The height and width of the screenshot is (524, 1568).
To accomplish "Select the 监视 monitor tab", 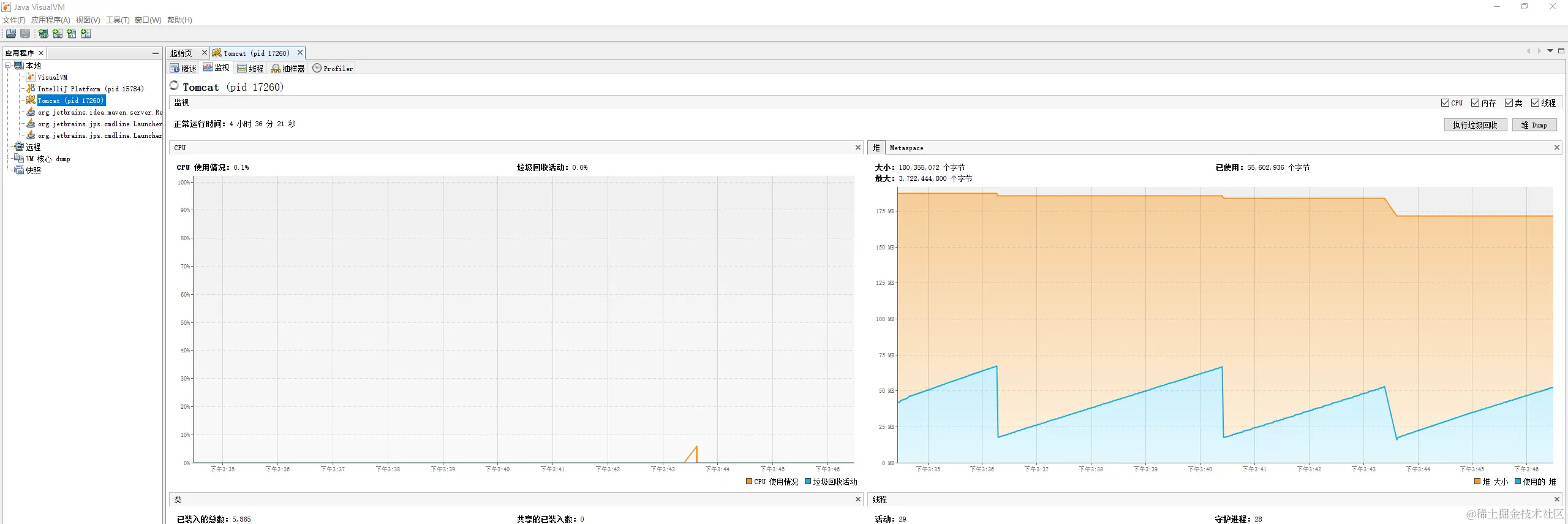I will pyautogui.click(x=216, y=68).
